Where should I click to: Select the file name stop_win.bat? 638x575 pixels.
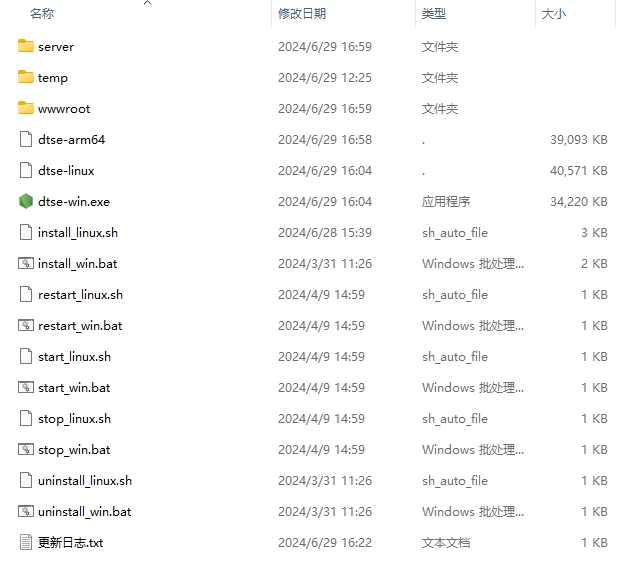74,450
